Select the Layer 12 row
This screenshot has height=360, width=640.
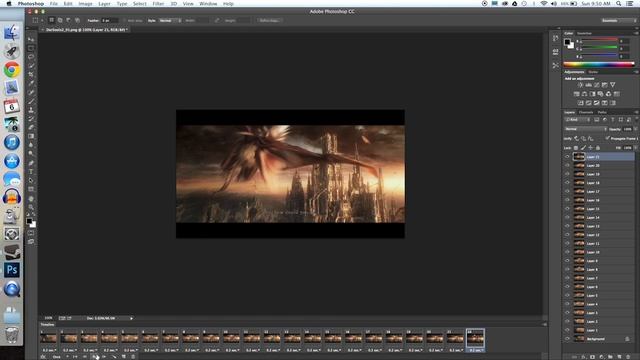[x=599, y=235]
